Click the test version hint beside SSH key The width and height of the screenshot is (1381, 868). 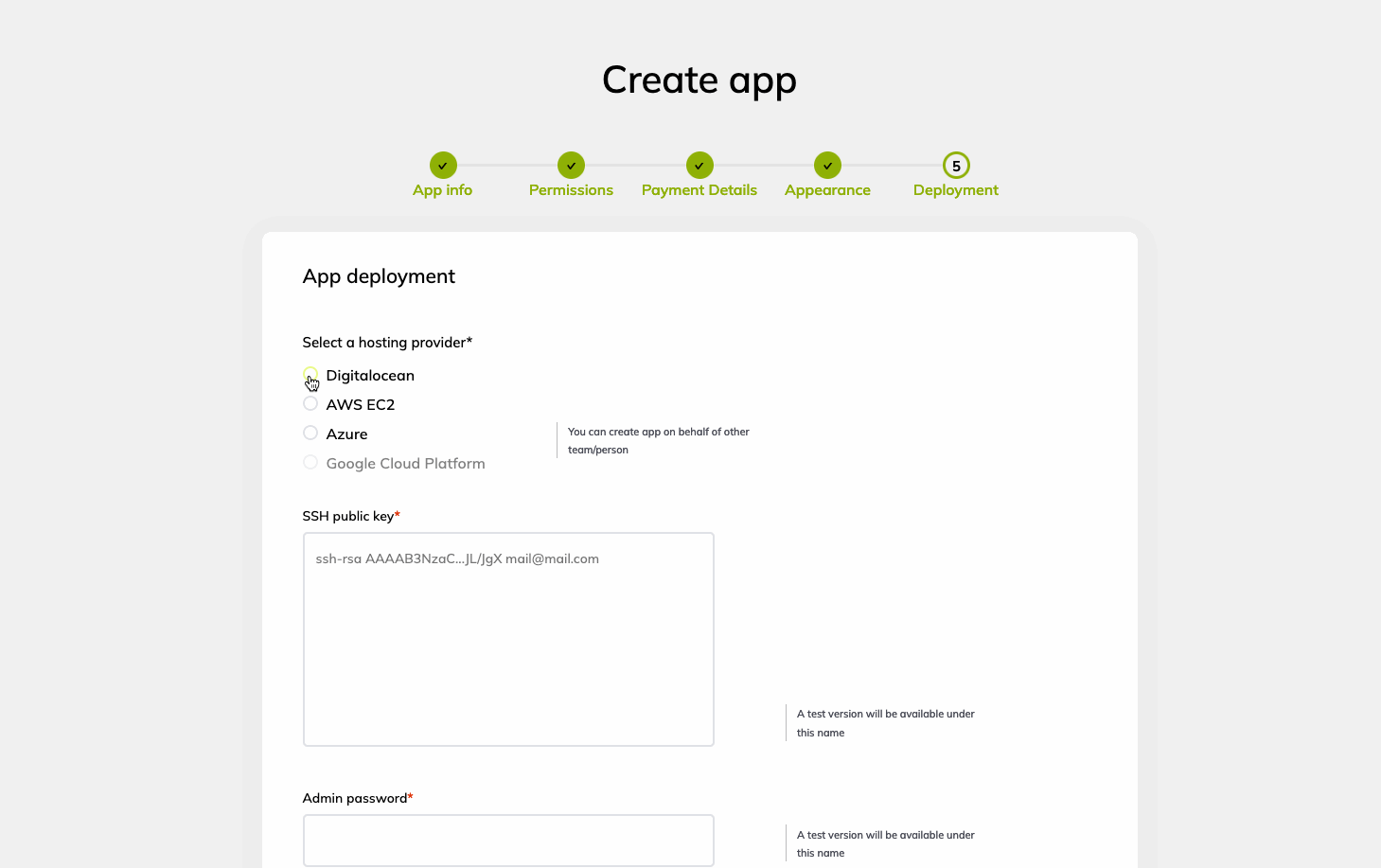pos(886,723)
